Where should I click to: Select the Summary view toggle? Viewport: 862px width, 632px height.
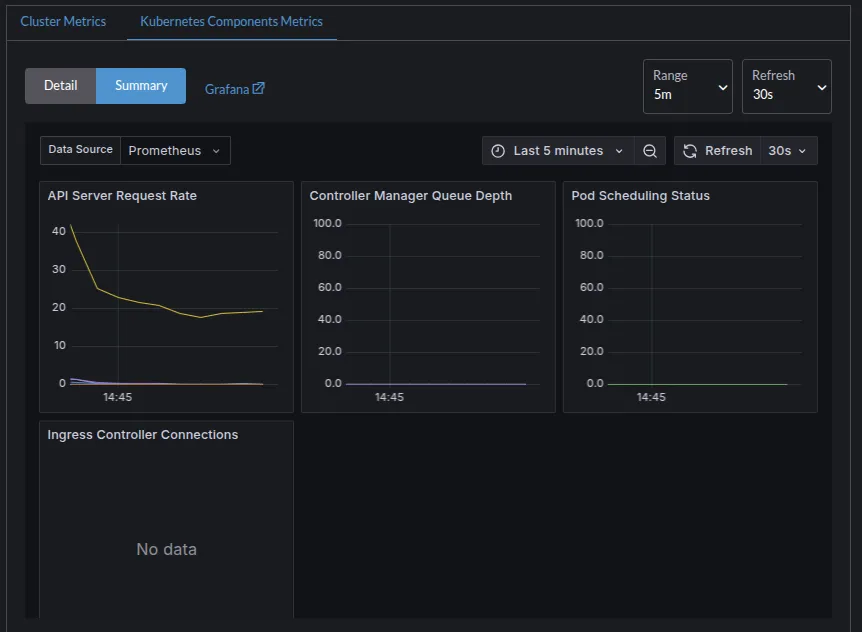pos(141,86)
